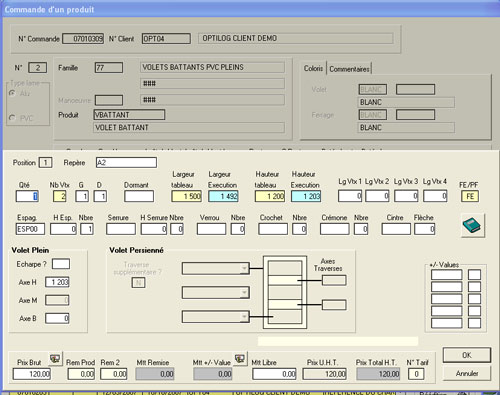
Task: Confirm with the OK button
Action: point(467,355)
